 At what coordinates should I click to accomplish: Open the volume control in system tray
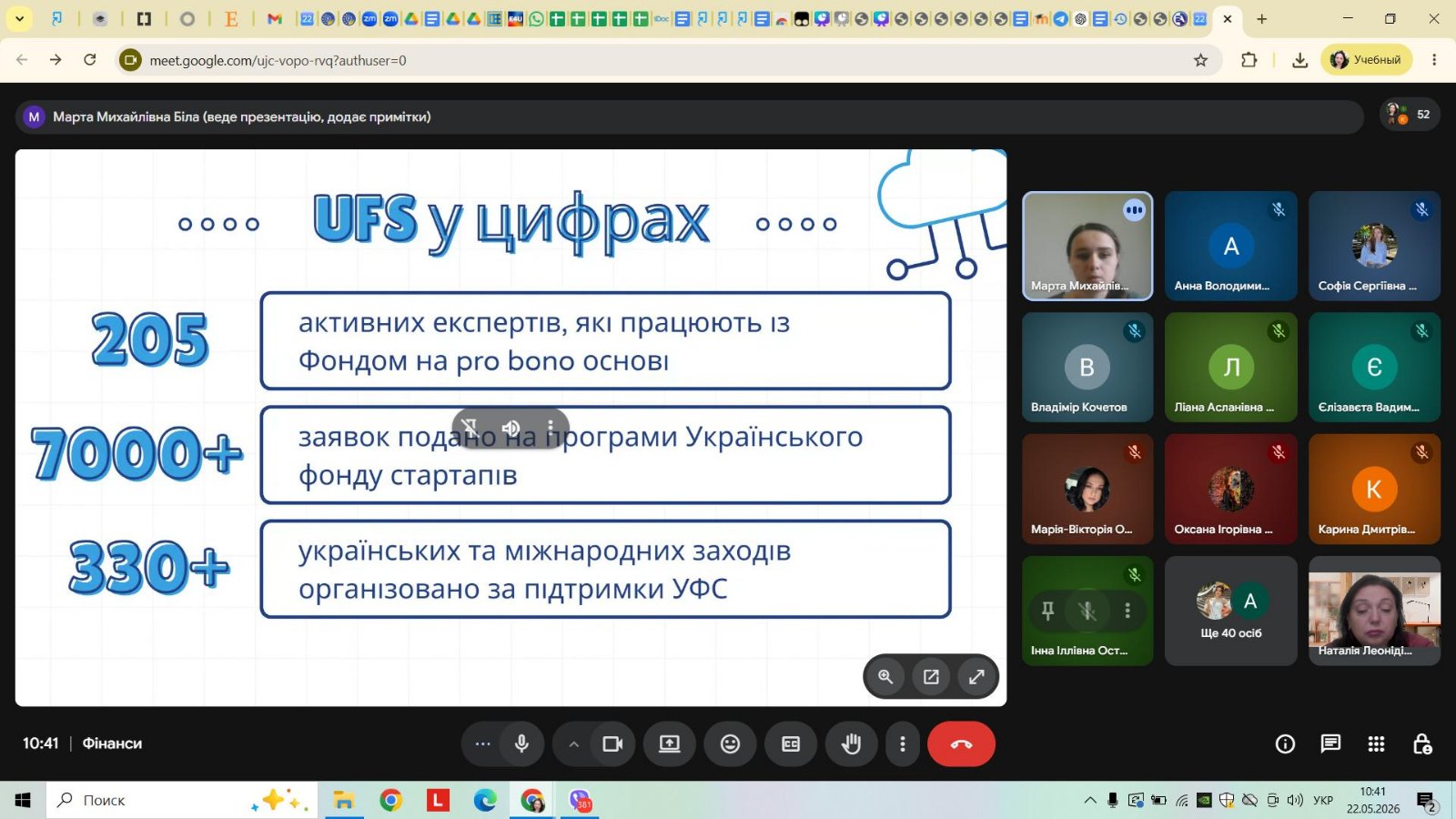(1295, 800)
